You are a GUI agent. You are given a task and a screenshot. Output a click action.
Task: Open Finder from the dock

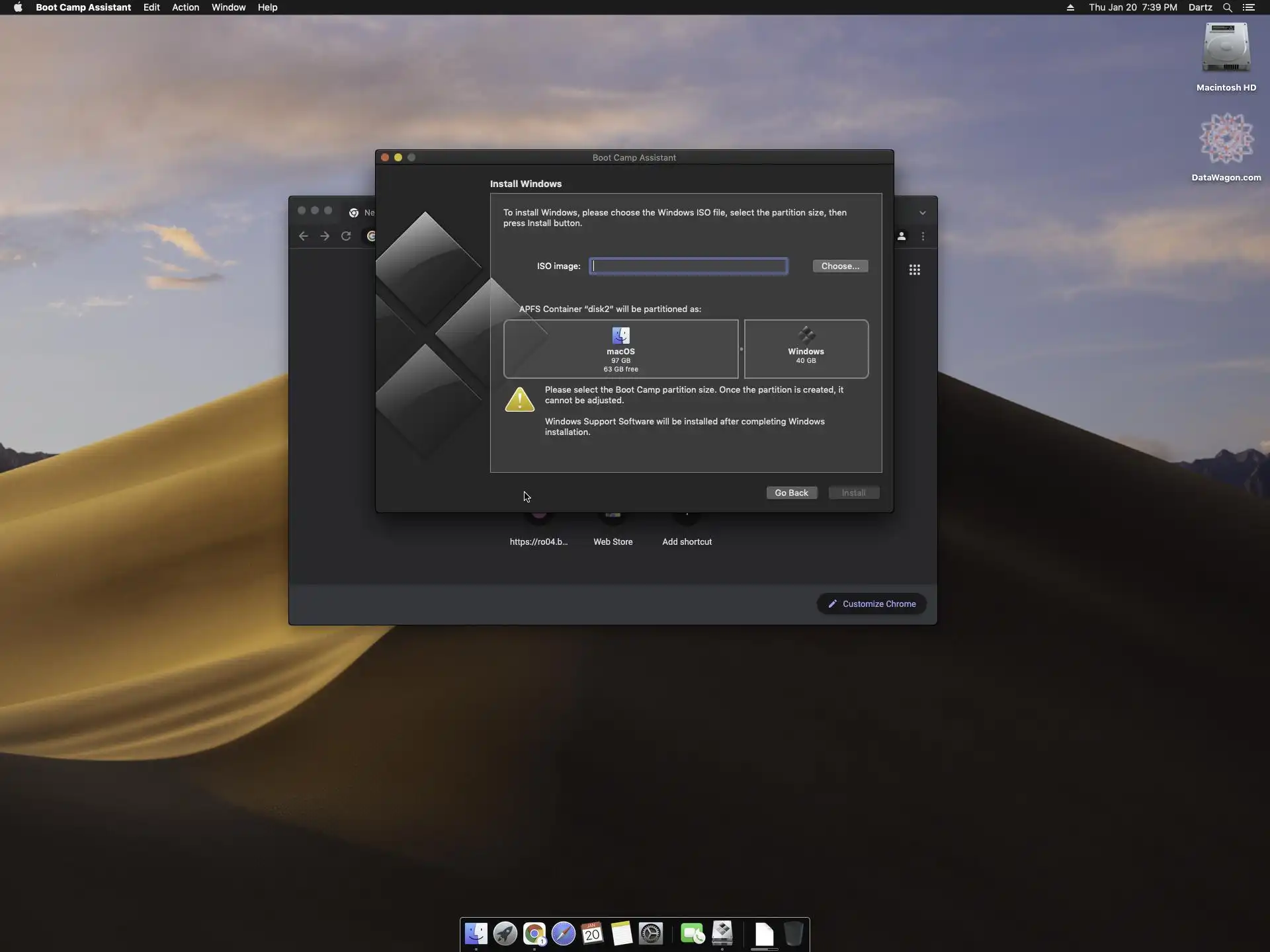point(476,933)
